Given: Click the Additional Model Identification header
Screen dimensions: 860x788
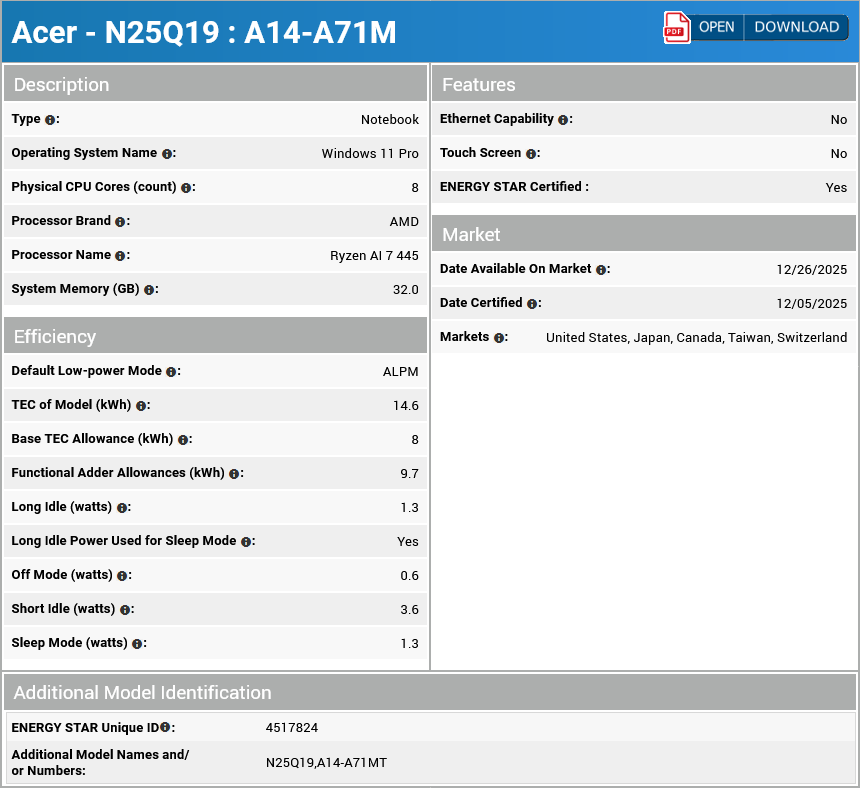Looking at the screenshot, I should (x=430, y=692).
